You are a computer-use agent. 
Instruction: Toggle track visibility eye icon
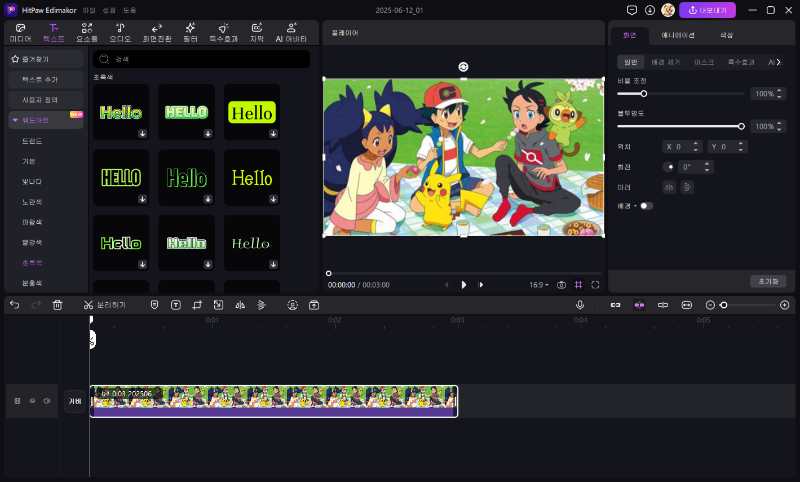point(32,401)
